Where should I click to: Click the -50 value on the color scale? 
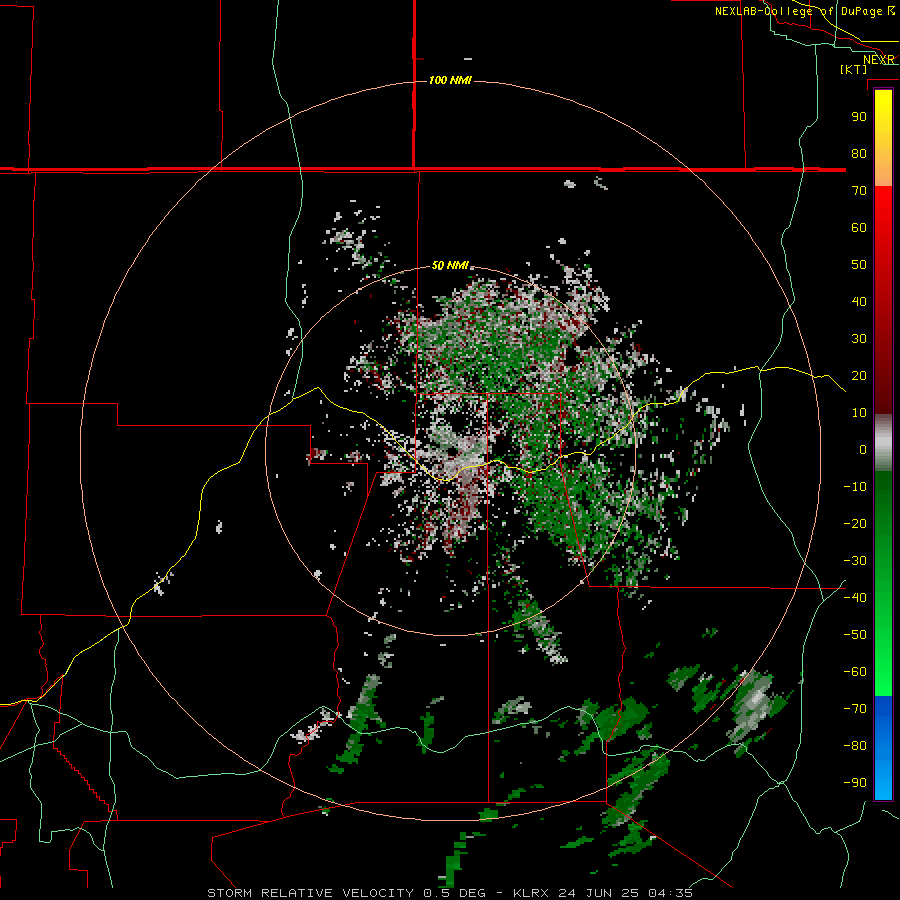pyautogui.click(x=855, y=635)
